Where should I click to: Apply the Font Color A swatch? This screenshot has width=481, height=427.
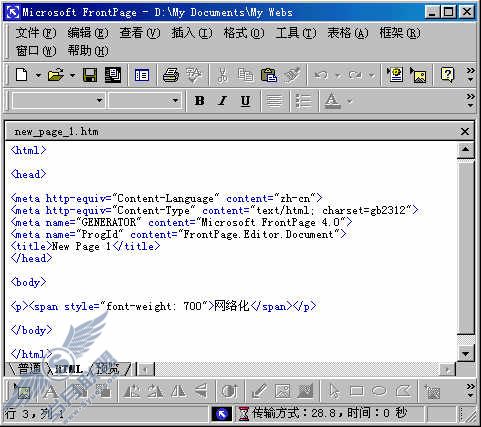pos(332,100)
